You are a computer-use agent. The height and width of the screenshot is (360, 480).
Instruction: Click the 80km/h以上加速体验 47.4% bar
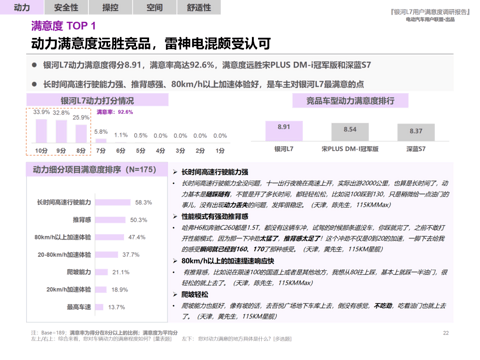pyautogui.click(x=109, y=237)
